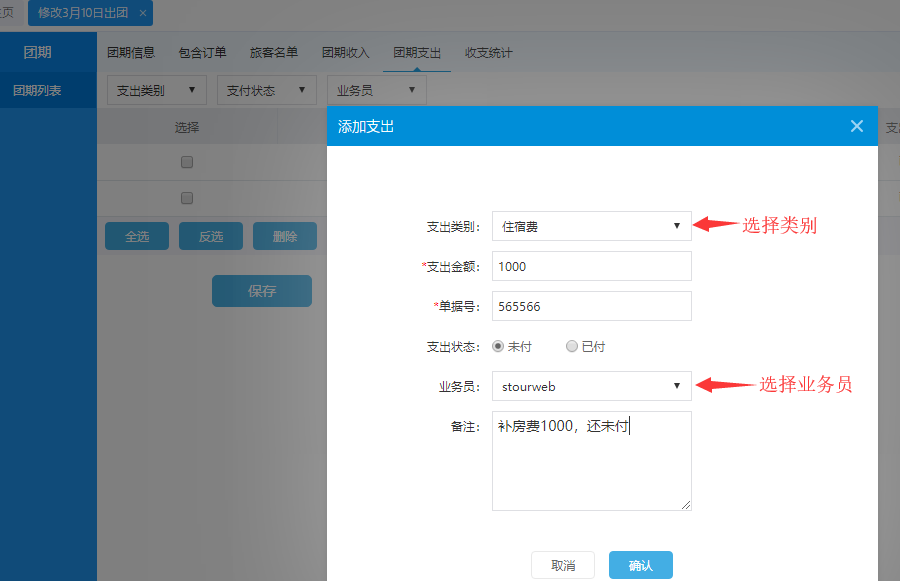Select the 未付 radio button

(498, 346)
